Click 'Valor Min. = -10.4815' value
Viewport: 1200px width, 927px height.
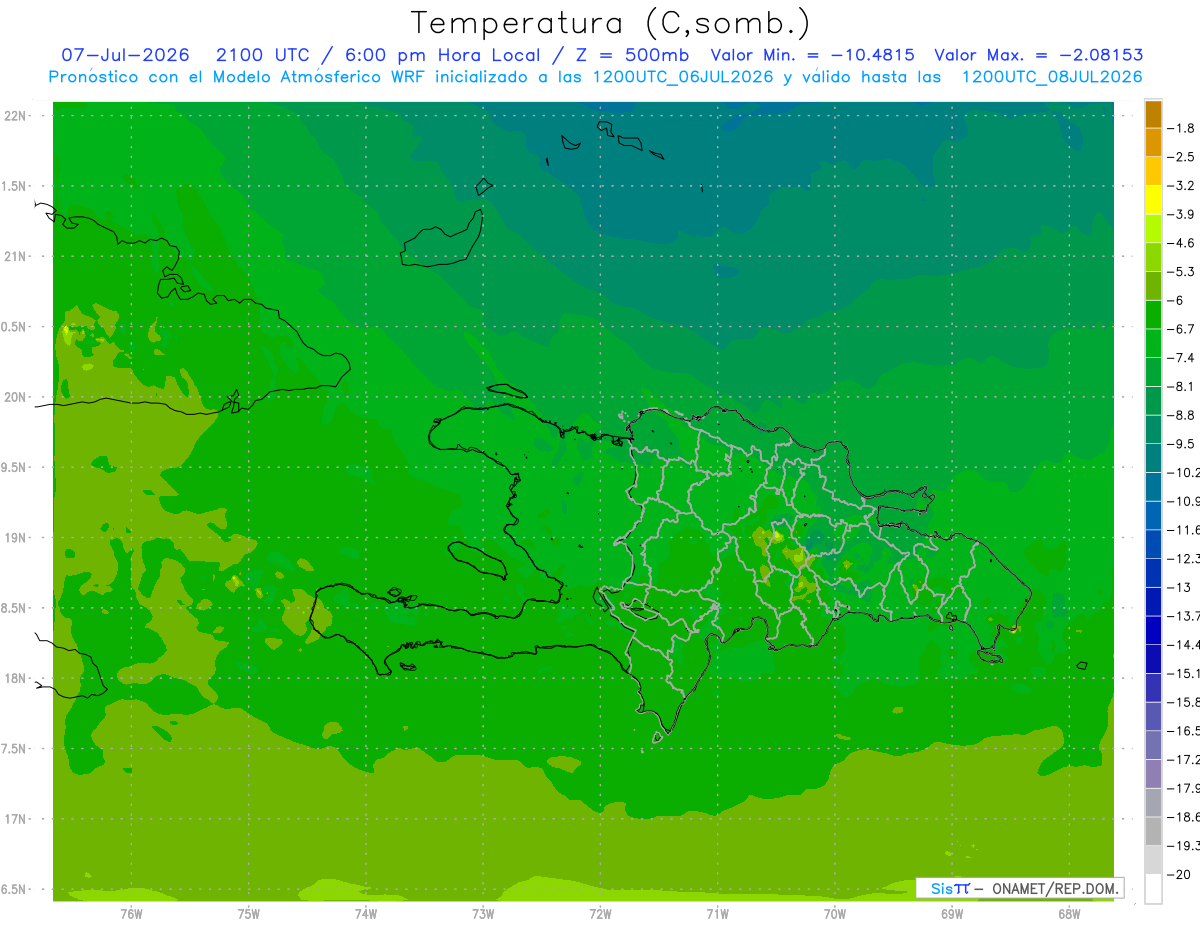tap(812, 55)
